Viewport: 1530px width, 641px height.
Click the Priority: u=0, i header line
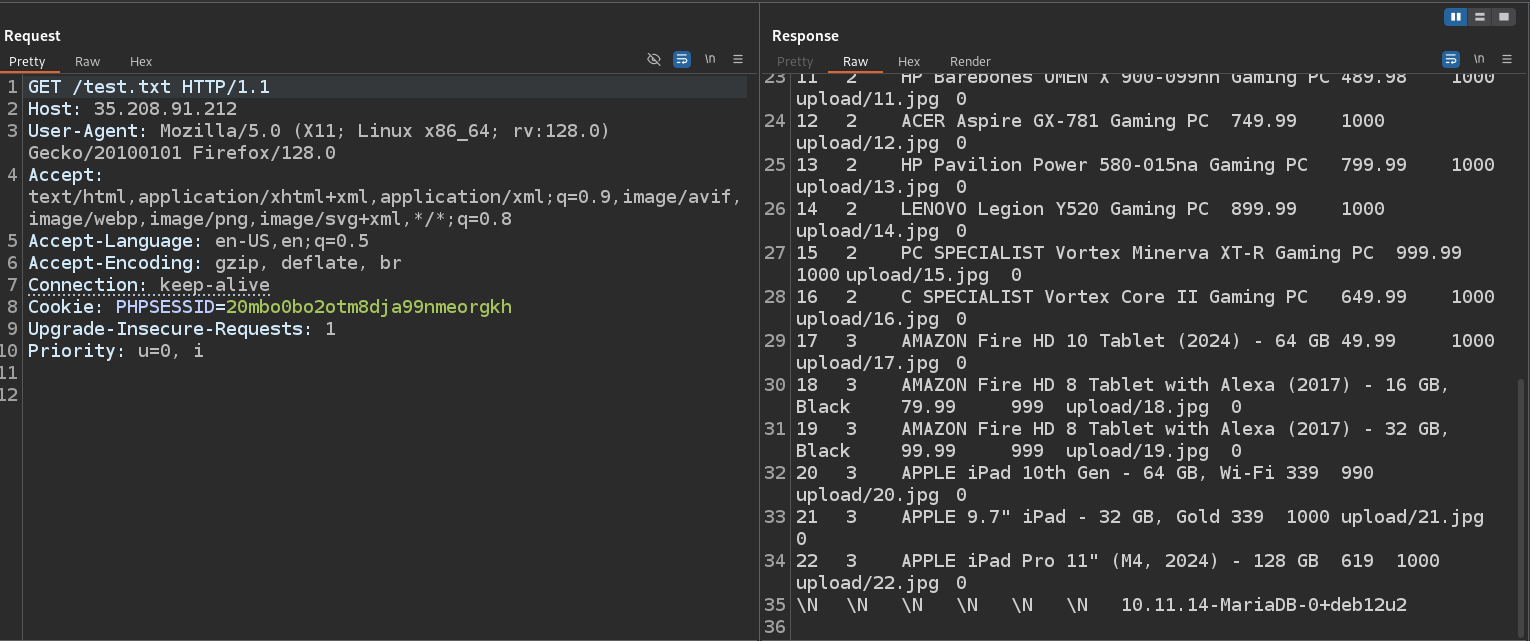click(x=116, y=351)
